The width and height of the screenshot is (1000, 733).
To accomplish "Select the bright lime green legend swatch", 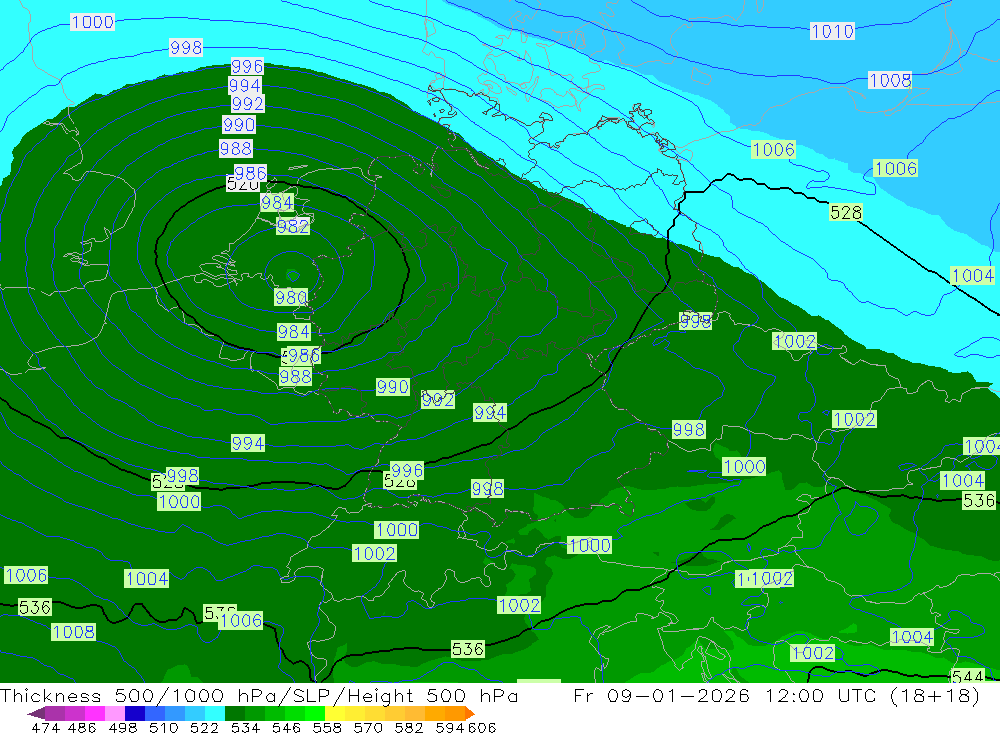I will pyautogui.click(x=315, y=713).
